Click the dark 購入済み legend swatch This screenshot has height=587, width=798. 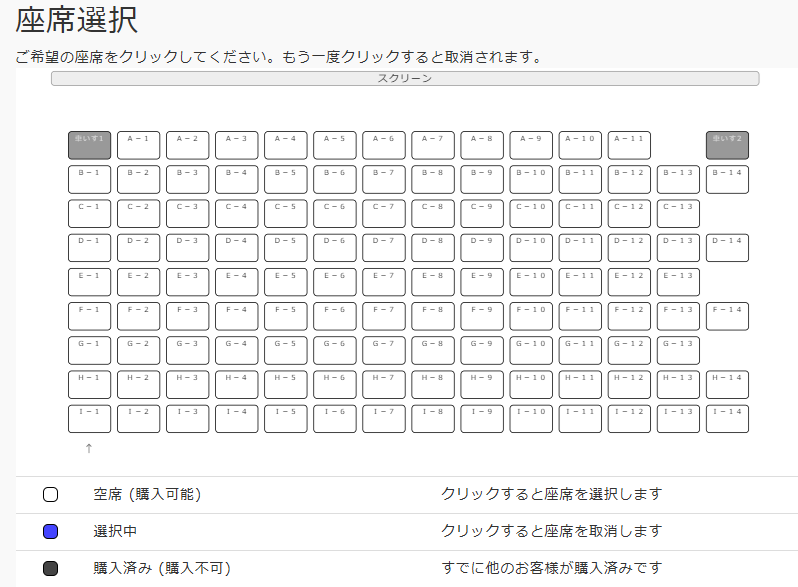pos(51,568)
